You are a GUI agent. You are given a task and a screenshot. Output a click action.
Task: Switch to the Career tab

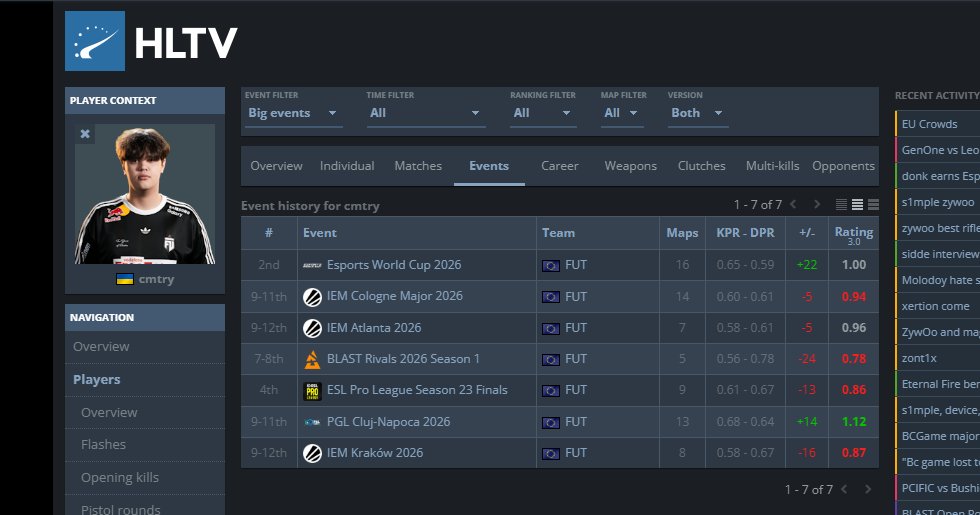[x=559, y=166]
